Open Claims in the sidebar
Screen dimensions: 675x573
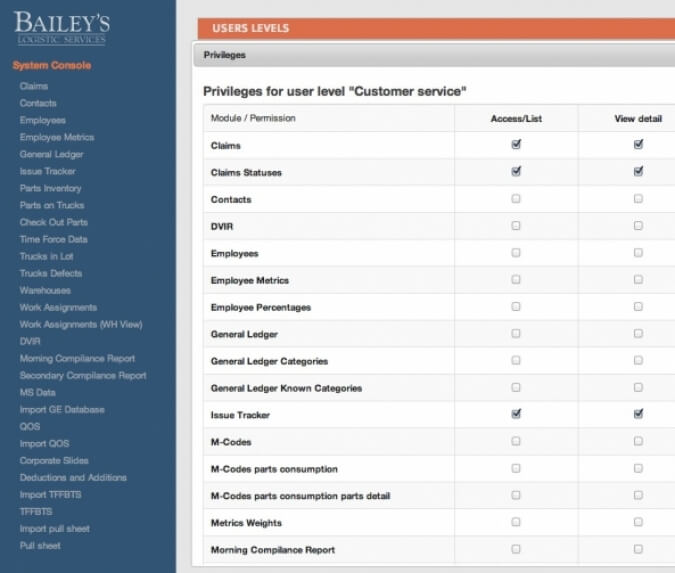click(34, 86)
